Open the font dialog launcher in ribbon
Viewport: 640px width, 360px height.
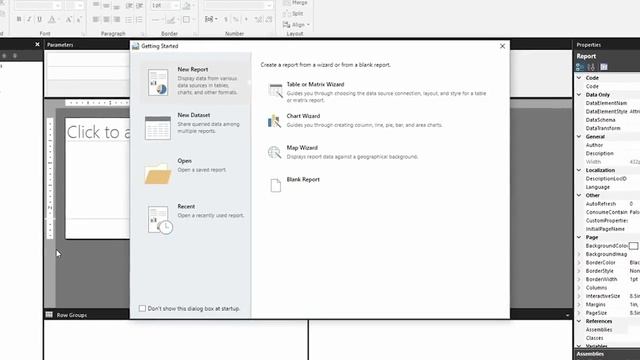click(83, 34)
